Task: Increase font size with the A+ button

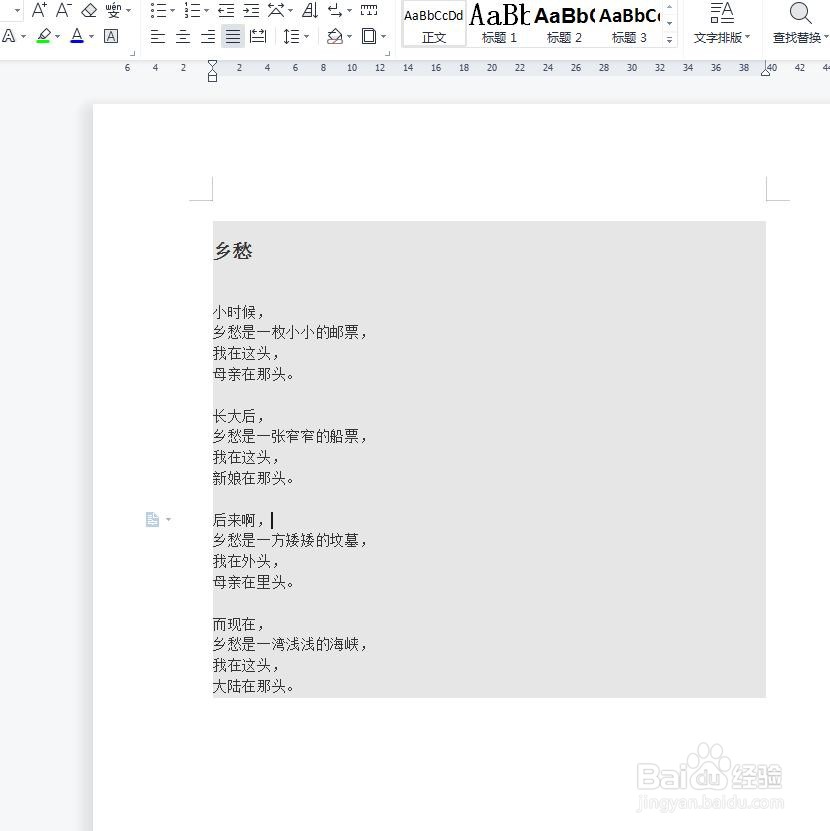Action: [x=39, y=10]
